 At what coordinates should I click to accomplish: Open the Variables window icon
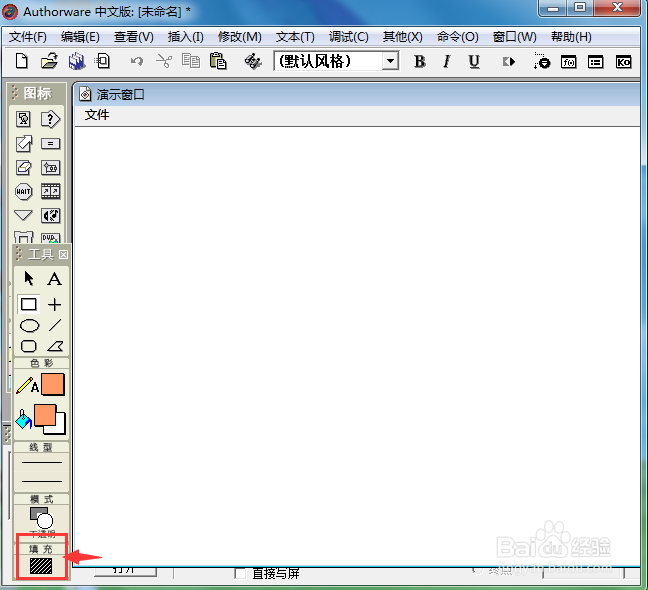point(596,62)
